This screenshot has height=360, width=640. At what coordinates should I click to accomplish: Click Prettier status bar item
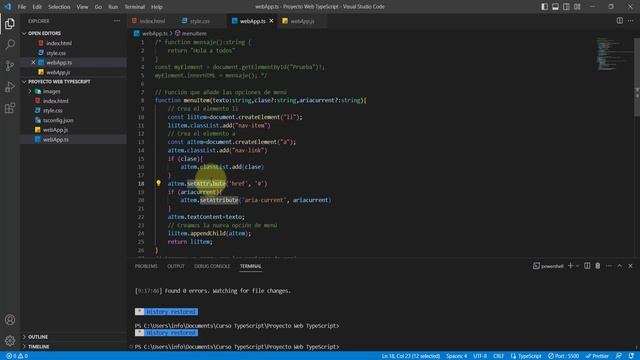[597, 356]
